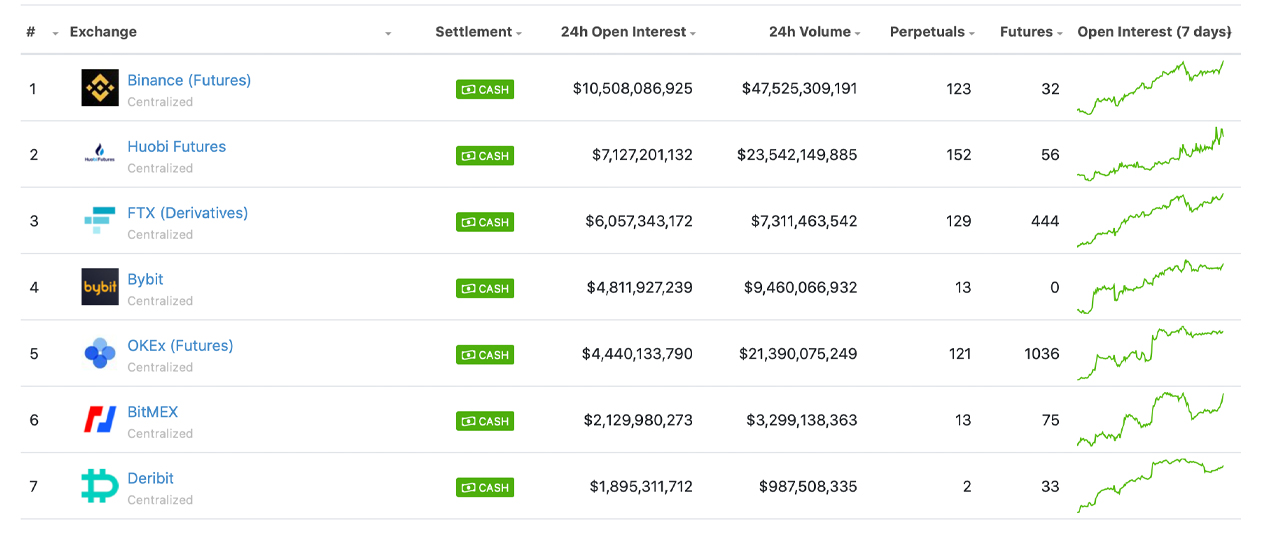Screen dimensions: 1280x540
Task: Click OKEx futures count 1036
Action: [1042, 354]
